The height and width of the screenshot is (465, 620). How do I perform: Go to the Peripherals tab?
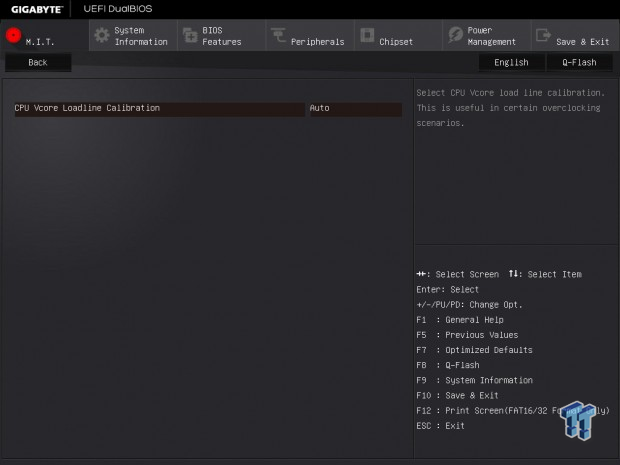(x=310, y=36)
